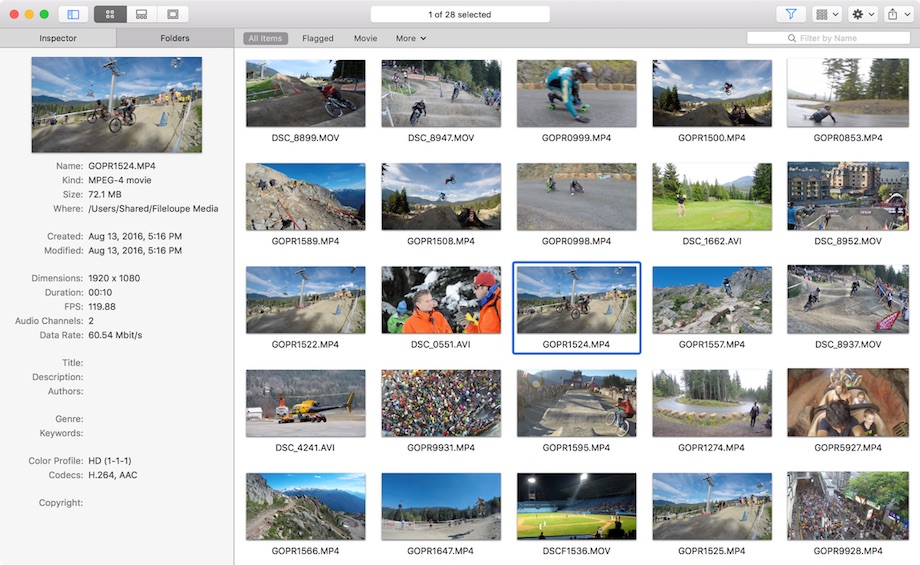Select the GOPR1589.MP4 thumbnail

(x=305, y=197)
